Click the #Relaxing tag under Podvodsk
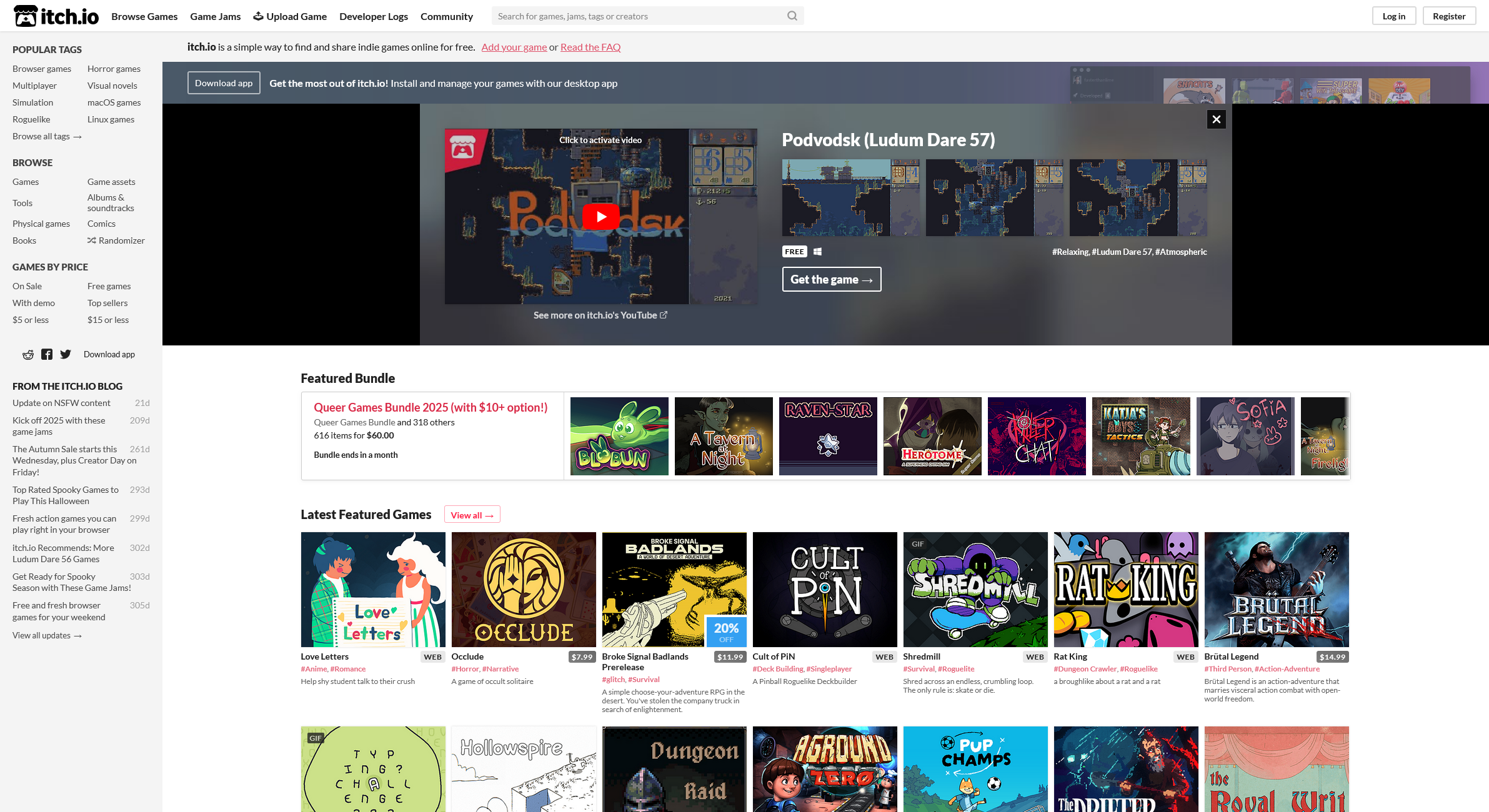 pyautogui.click(x=1070, y=252)
